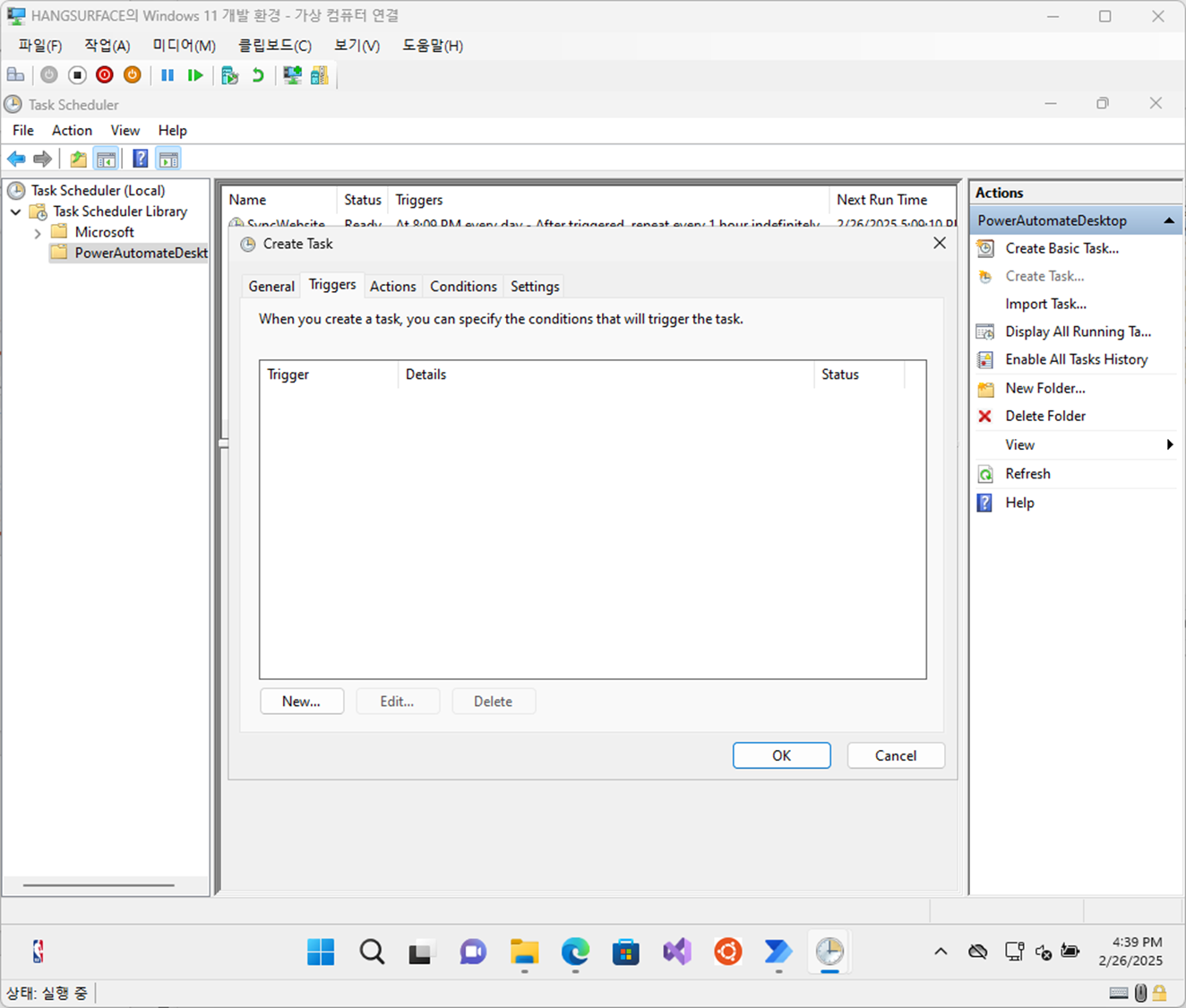
Task: Open the Windows Start menu
Action: pyautogui.click(x=321, y=952)
